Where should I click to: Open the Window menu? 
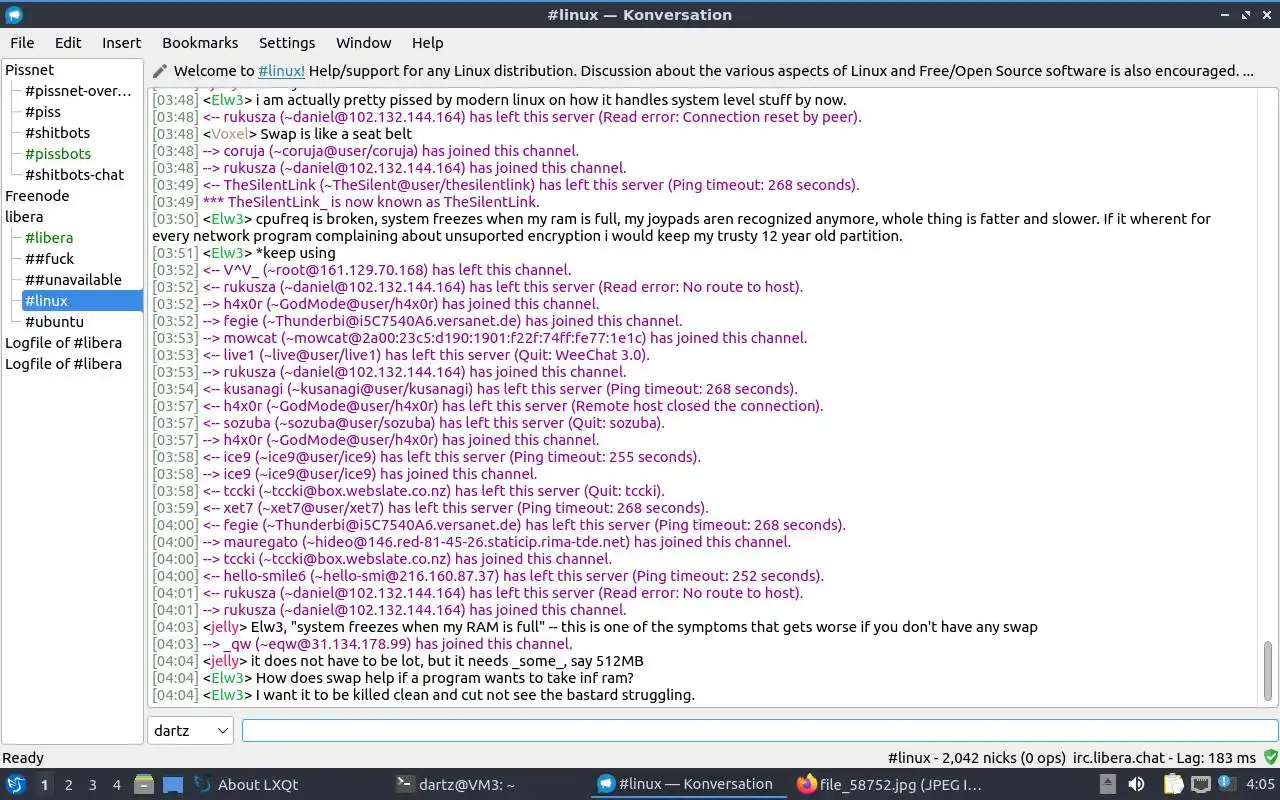tap(363, 43)
